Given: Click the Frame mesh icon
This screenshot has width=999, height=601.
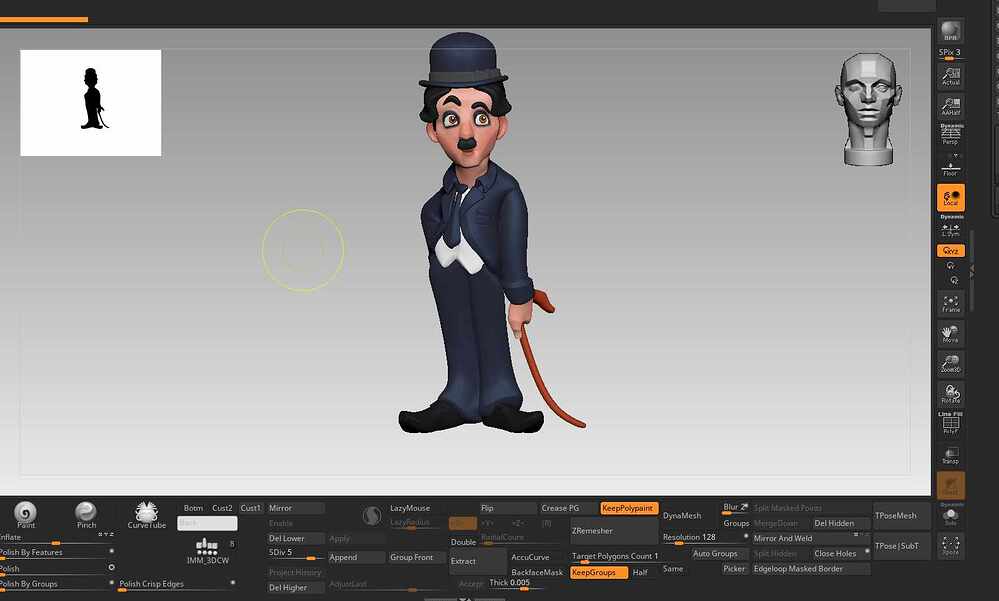Looking at the screenshot, I should coord(951,303).
